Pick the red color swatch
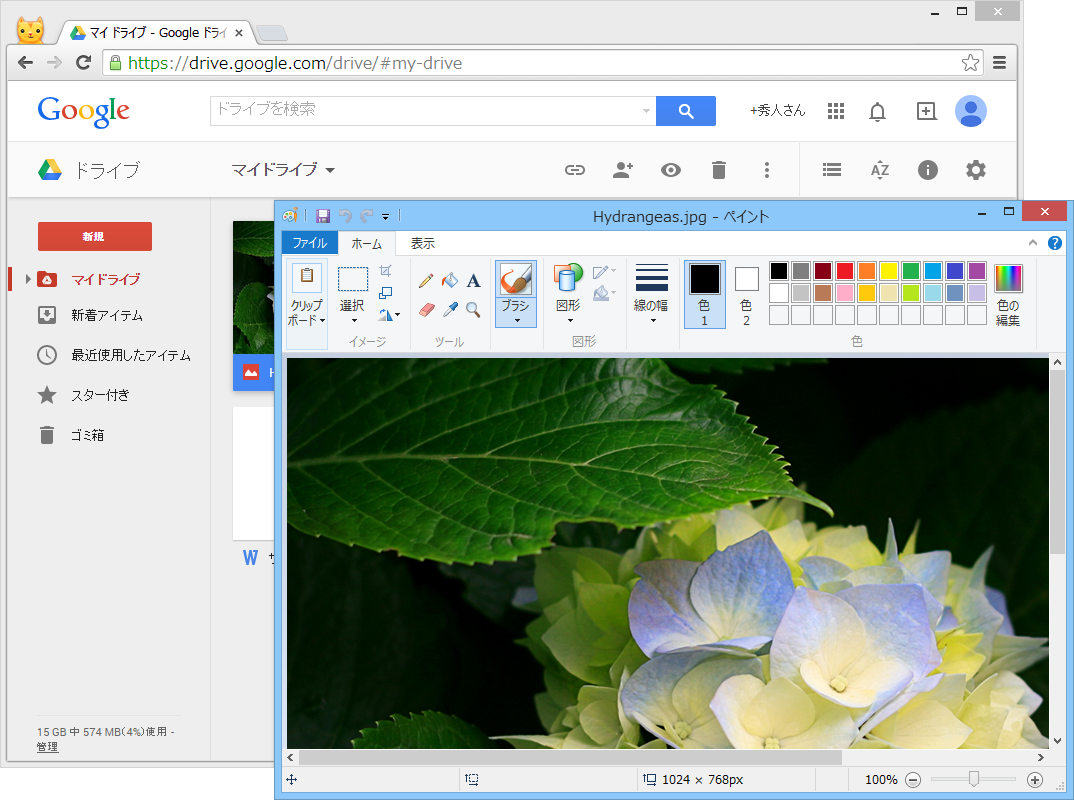1074x800 pixels. [x=845, y=271]
